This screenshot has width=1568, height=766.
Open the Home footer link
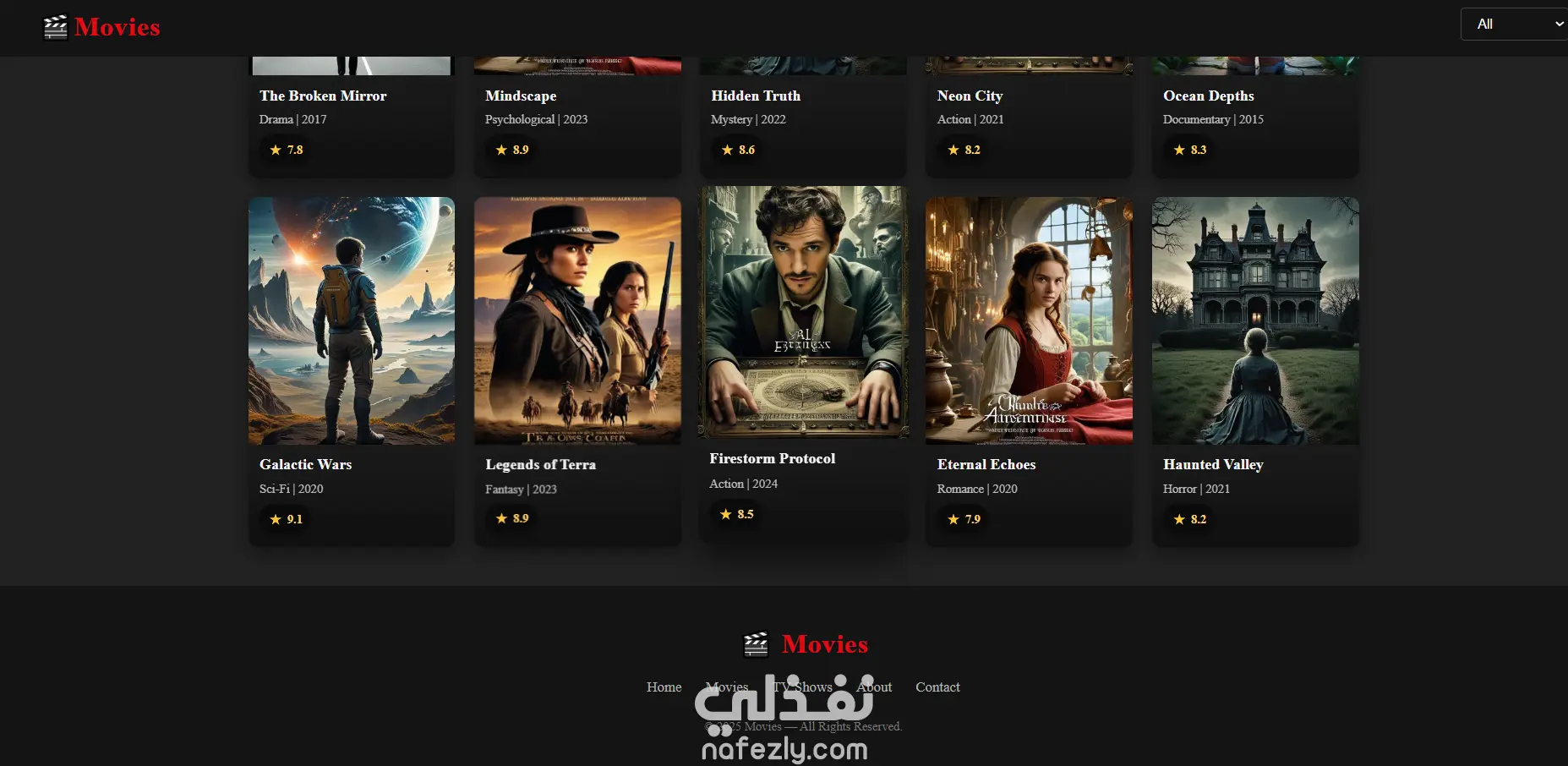pyautogui.click(x=664, y=687)
